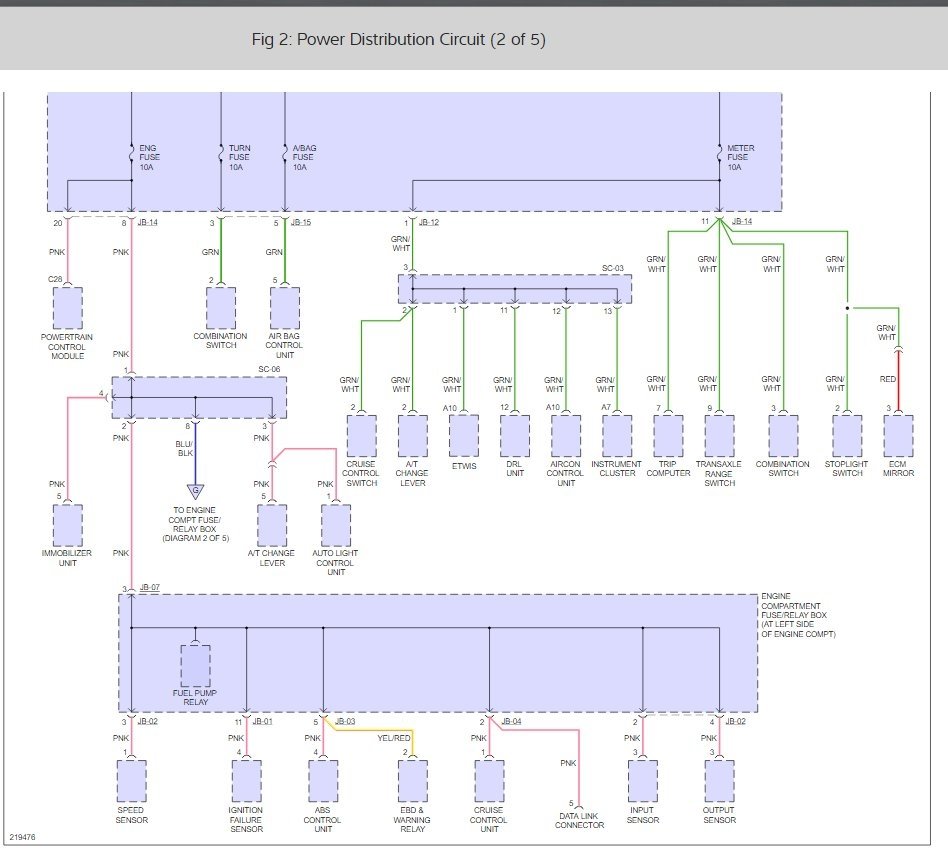Select the 'A/BAG FUSE 10A' label

point(304,157)
